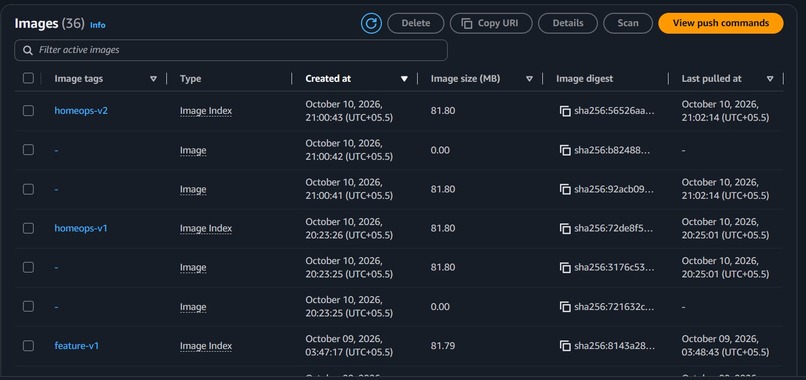Copy digest icon for sha256:721632c
This screenshot has height=380, width=806.
(565, 307)
